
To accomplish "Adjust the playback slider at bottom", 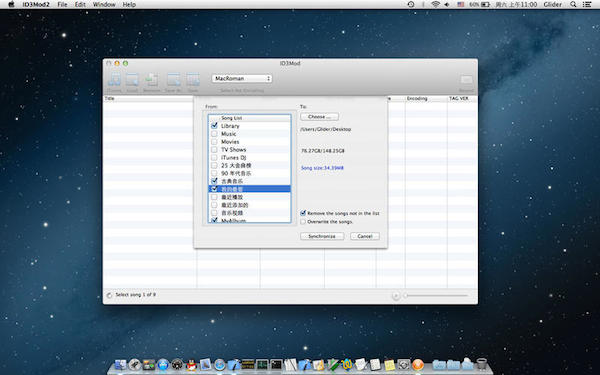I will pos(436,295).
